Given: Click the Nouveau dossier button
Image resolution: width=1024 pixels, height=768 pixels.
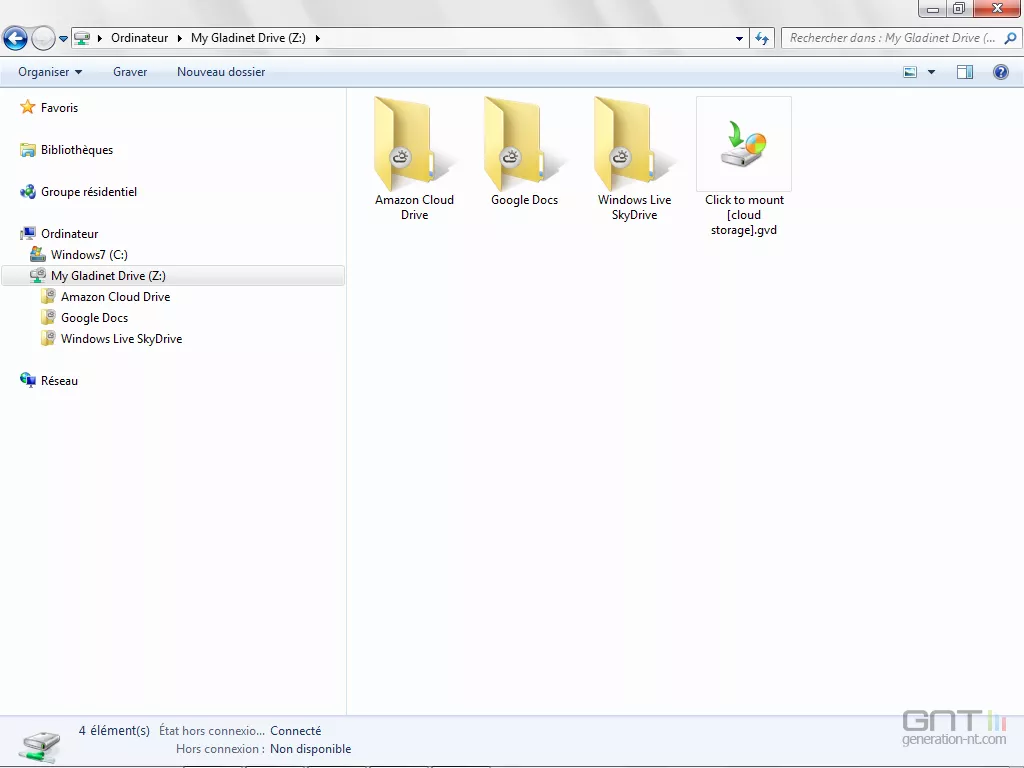Looking at the screenshot, I should pos(221,72).
